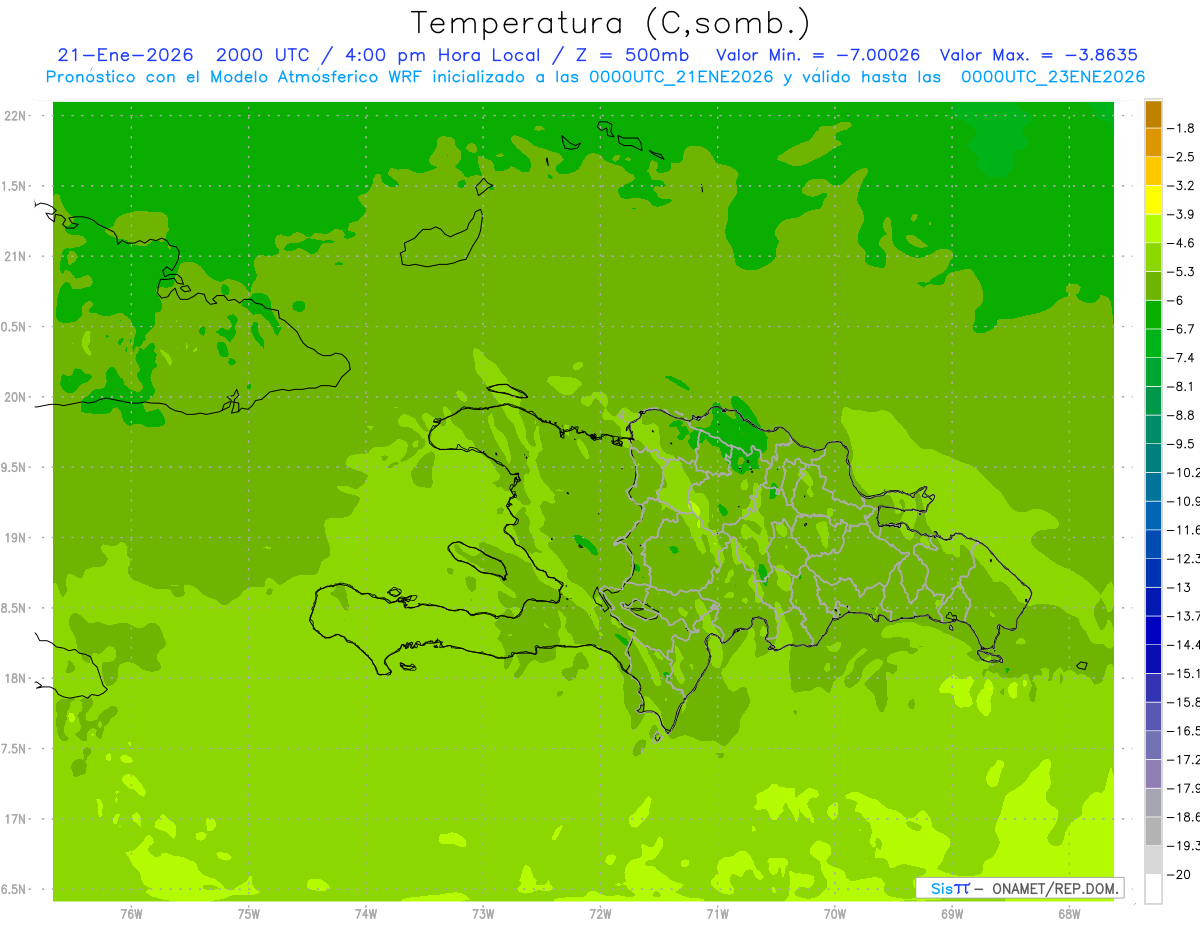
Task: Click the -2.5 color bar label
Action: [1181, 157]
